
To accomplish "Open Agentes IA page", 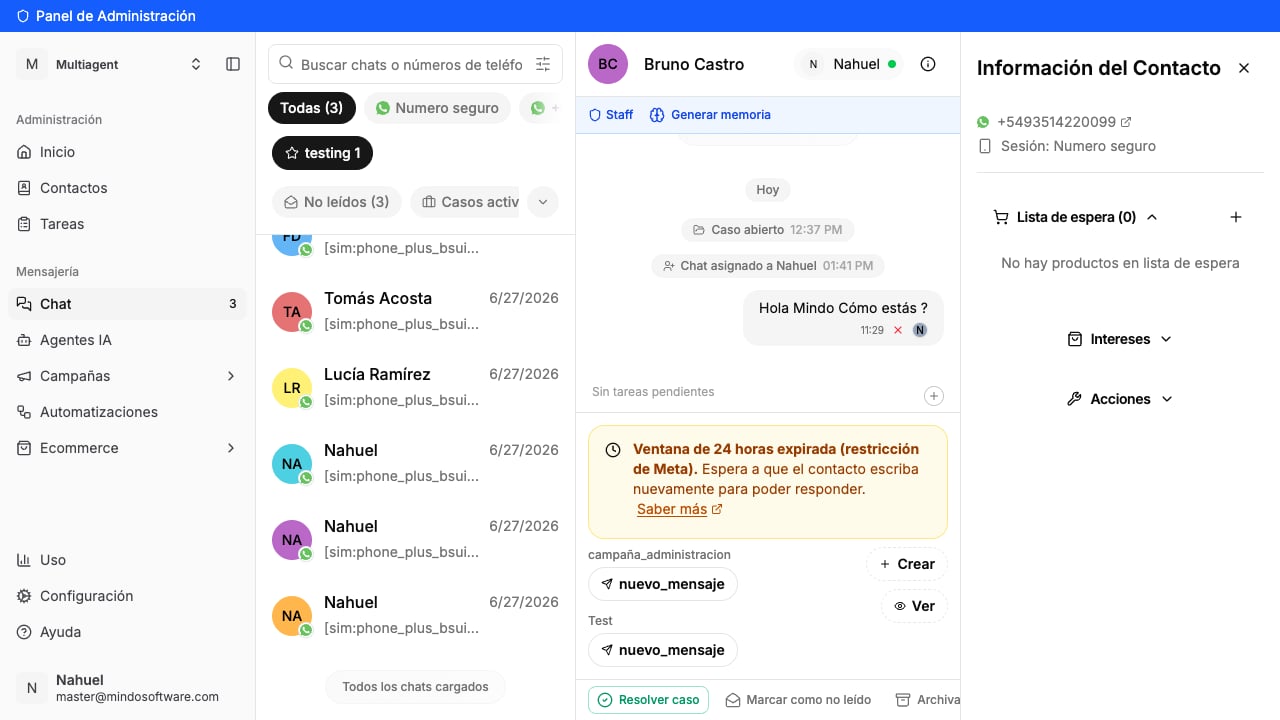I will tap(127, 340).
